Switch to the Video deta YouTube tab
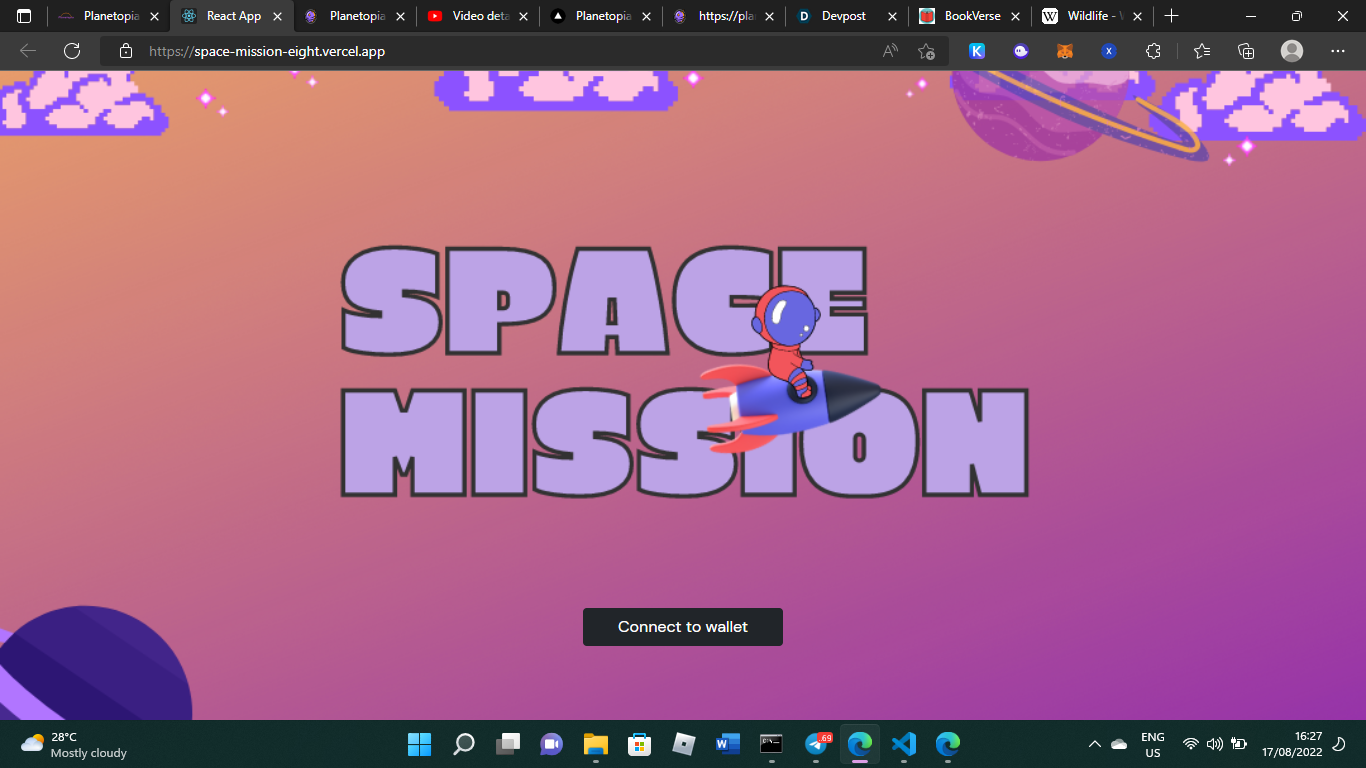The height and width of the screenshot is (768, 1366). pyautogui.click(x=479, y=16)
